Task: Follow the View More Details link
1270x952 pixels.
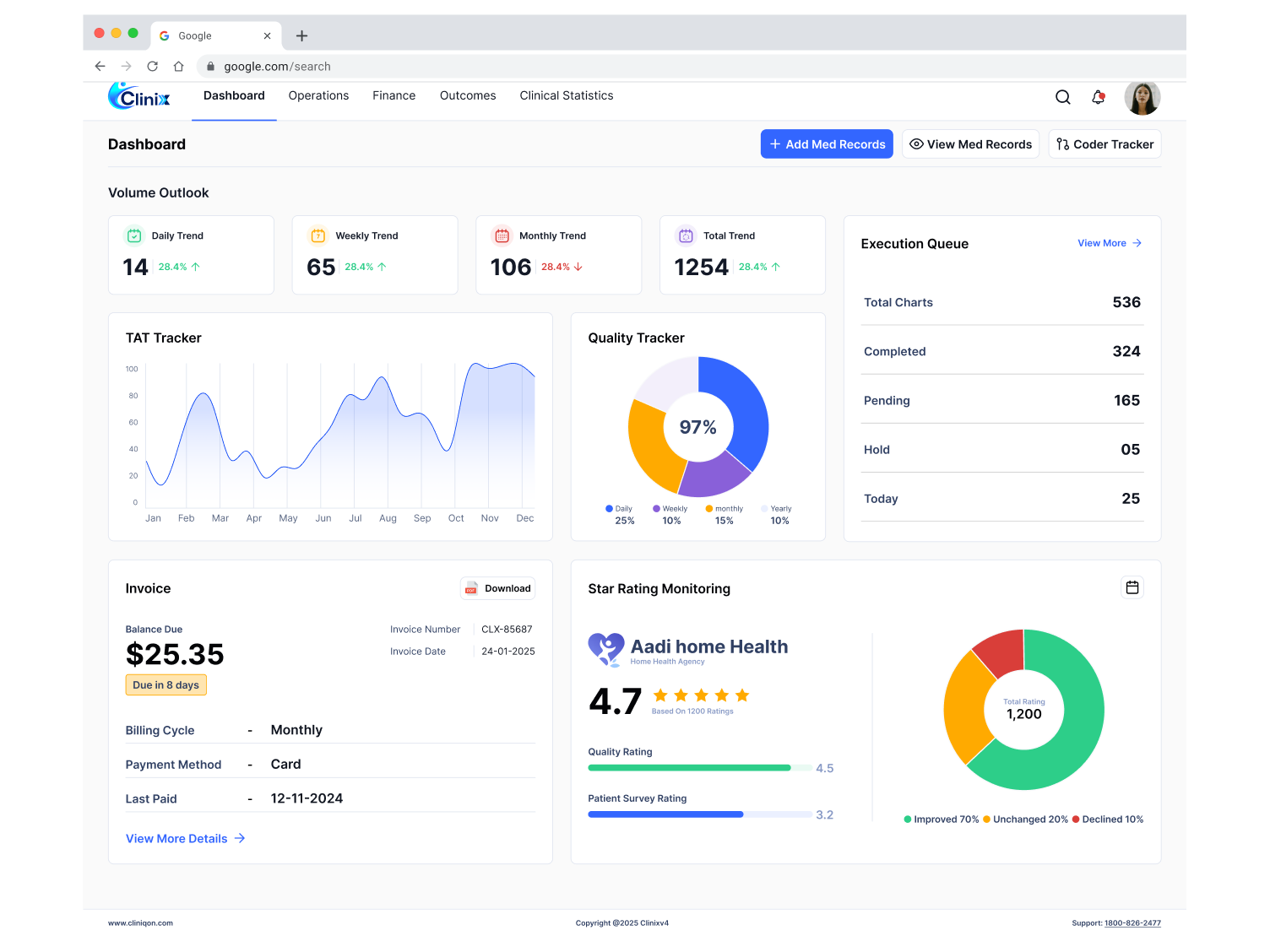Action: tap(185, 838)
